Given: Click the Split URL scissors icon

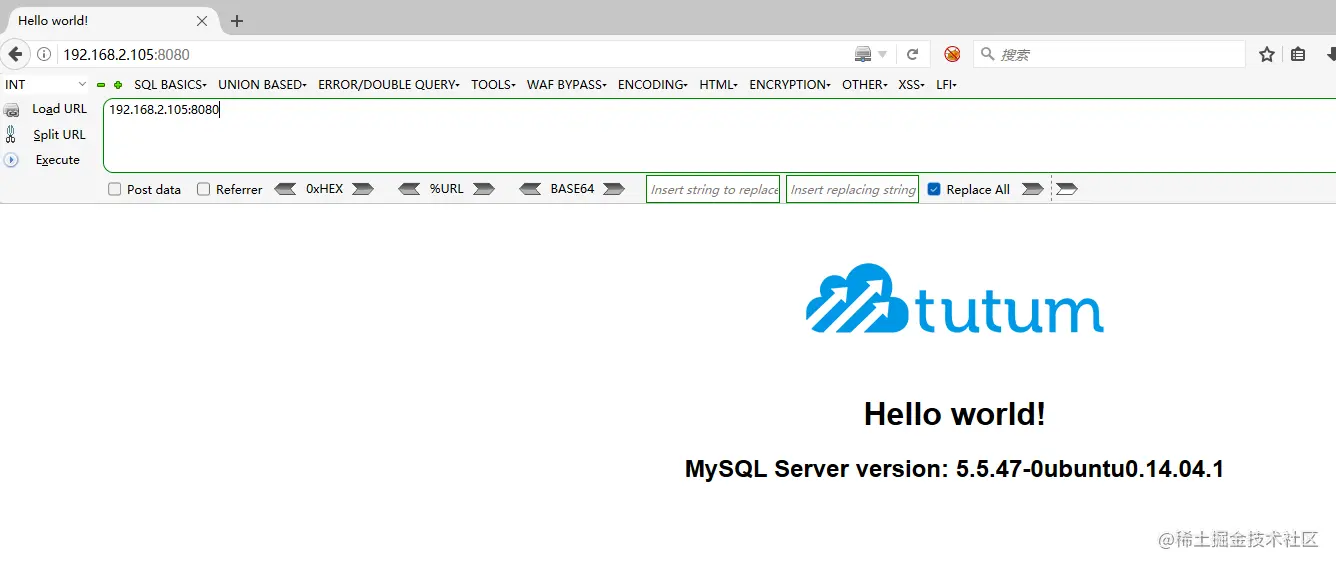Looking at the screenshot, I should [x=12, y=135].
